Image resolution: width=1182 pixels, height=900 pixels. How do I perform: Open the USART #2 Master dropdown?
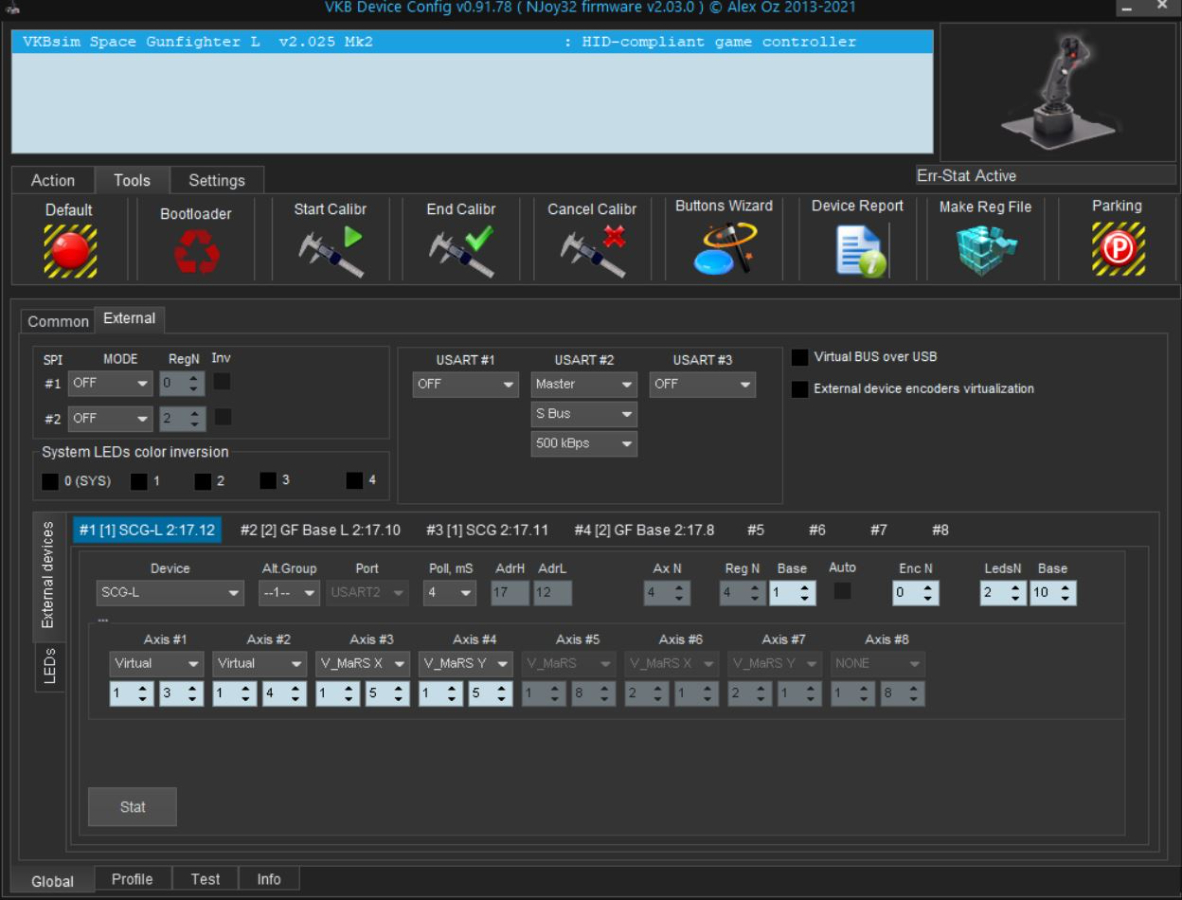[x=584, y=384]
